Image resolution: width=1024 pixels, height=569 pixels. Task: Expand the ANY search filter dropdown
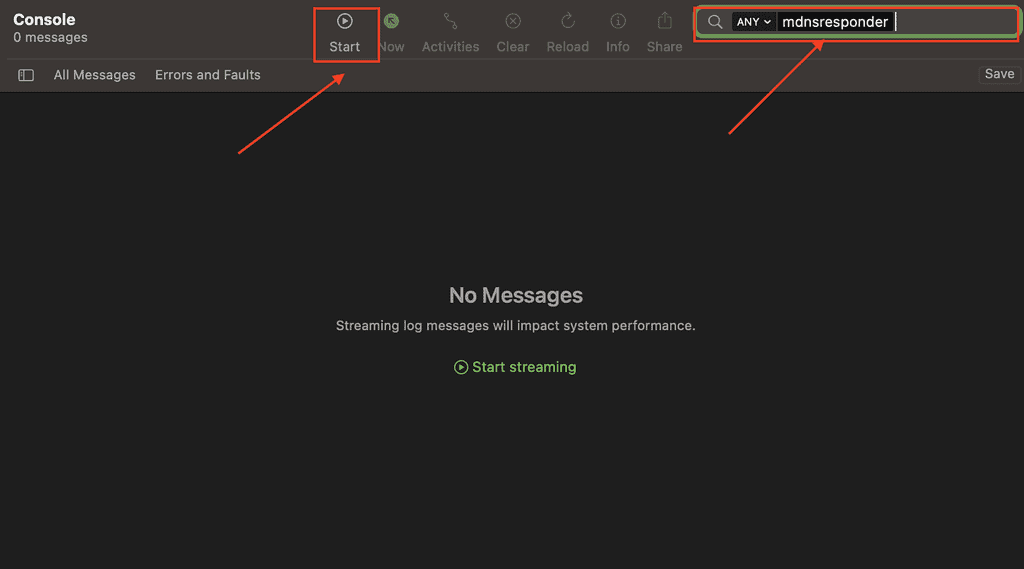pos(754,22)
